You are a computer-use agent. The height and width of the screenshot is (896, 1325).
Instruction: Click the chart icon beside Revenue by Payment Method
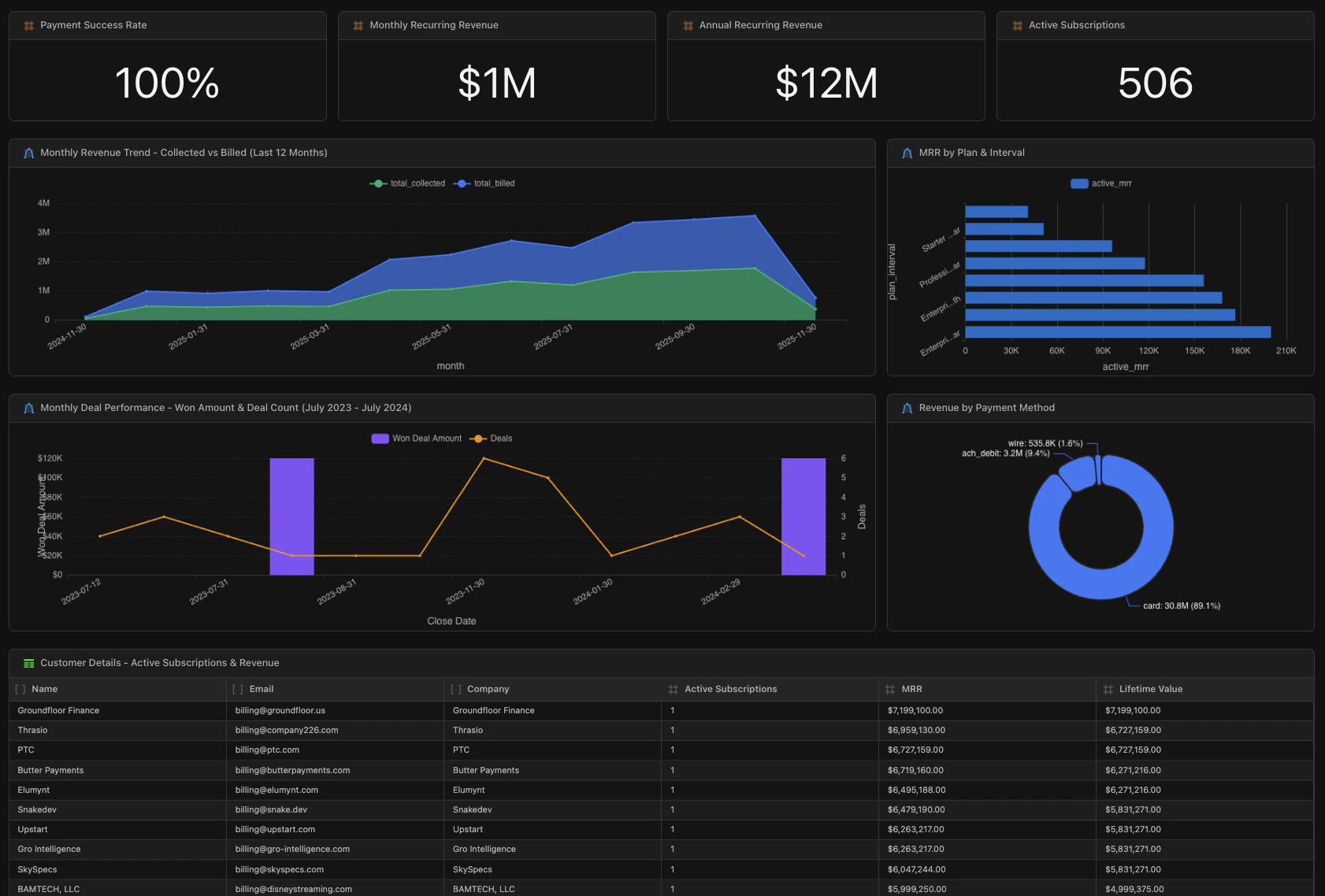(x=907, y=408)
